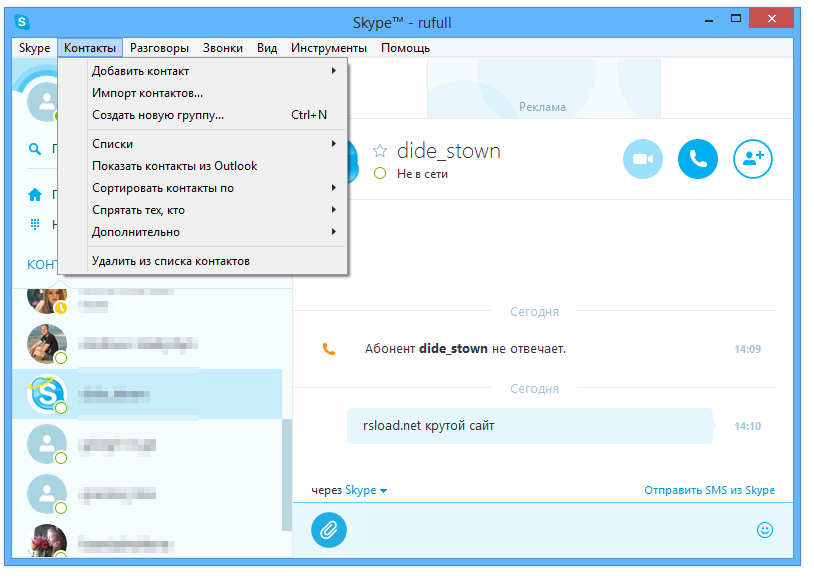The width and height of the screenshot is (814, 581).
Task: Select Показать контакты из Outlook
Action: click(202, 166)
